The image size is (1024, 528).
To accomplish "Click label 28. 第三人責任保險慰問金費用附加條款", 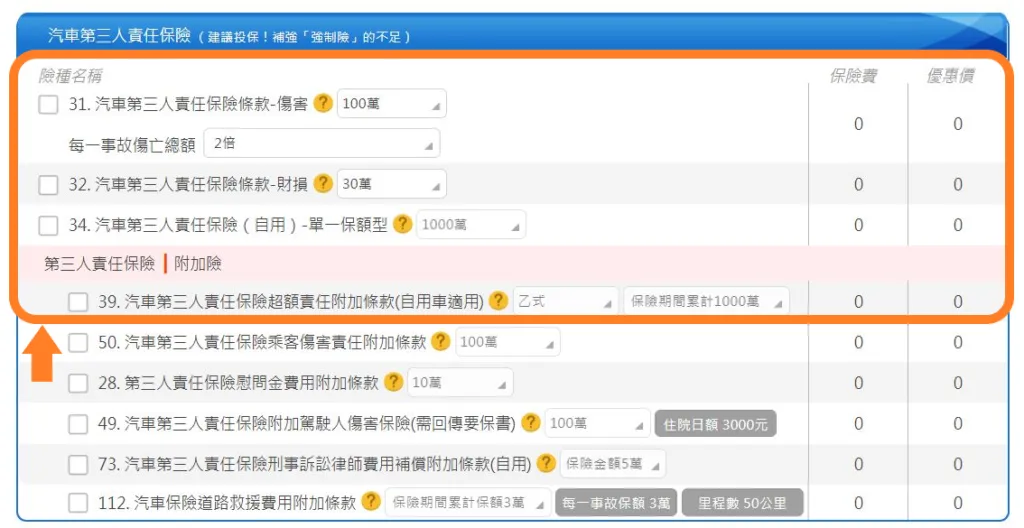I will coord(238,382).
